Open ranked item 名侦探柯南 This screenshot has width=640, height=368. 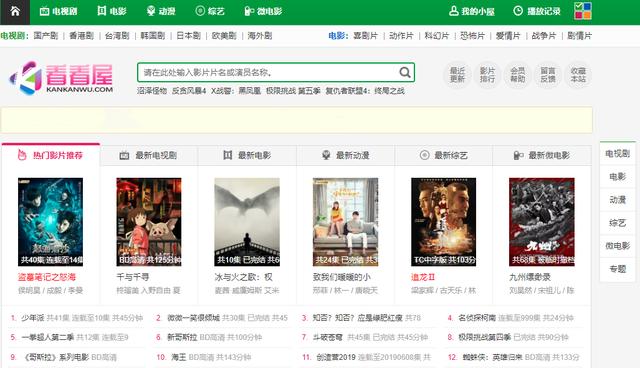click(476, 318)
